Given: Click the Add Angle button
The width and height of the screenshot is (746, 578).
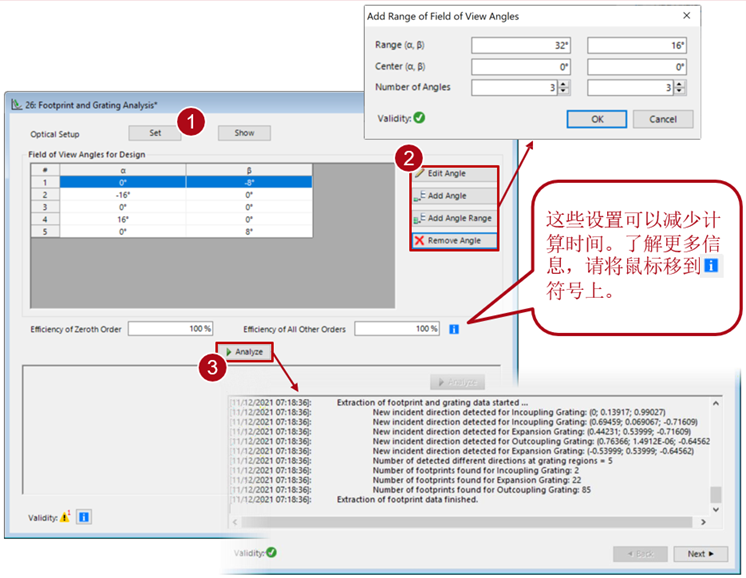Looking at the screenshot, I should point(454,196).
